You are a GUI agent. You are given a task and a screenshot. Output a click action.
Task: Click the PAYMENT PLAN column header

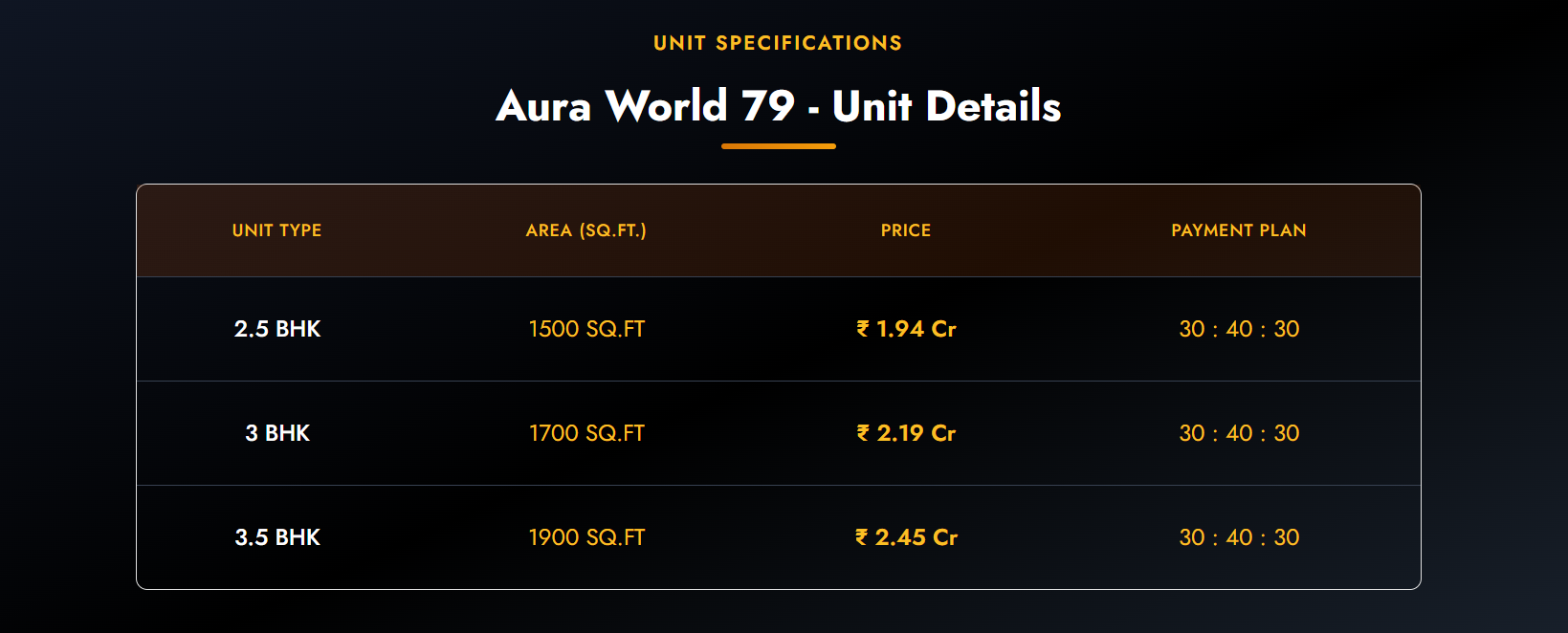click(1238, 230)
